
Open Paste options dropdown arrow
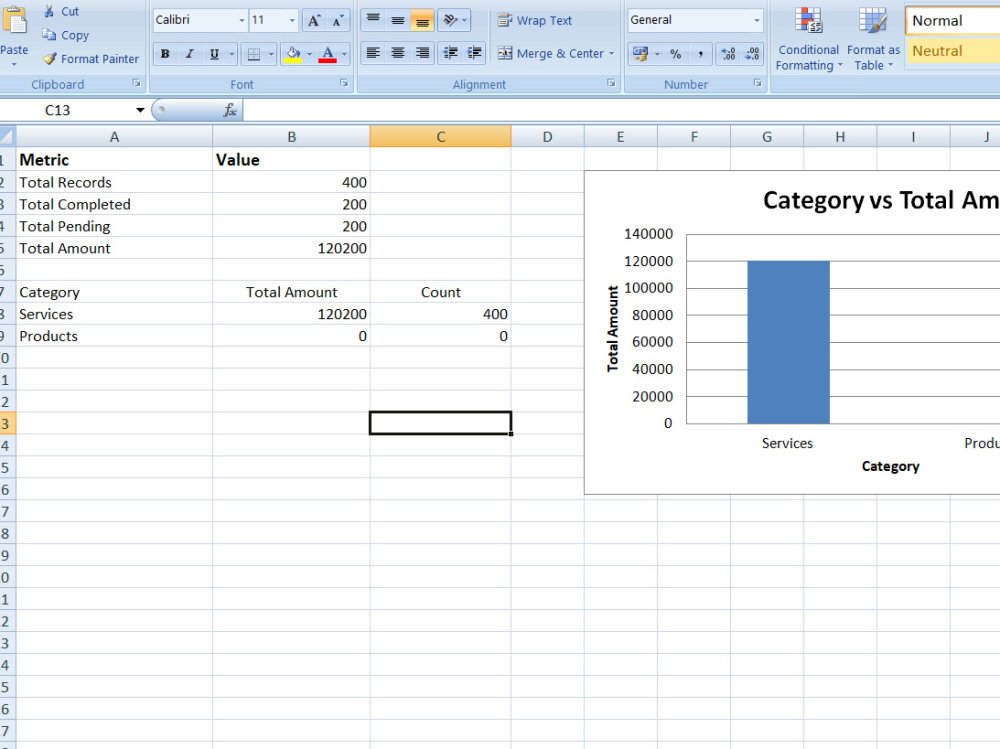(14, 64)
